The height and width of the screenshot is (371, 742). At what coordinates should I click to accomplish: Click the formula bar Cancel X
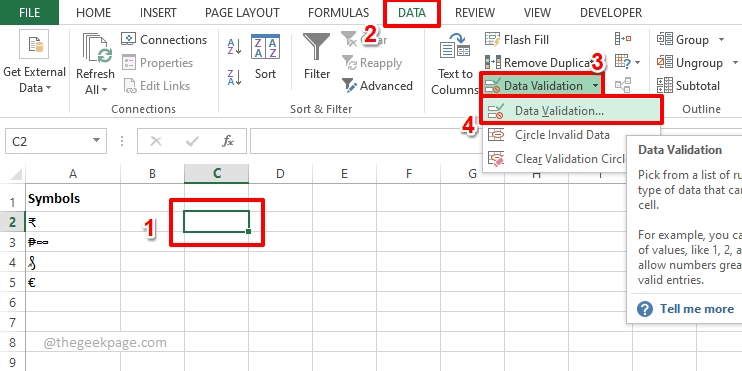156,141
